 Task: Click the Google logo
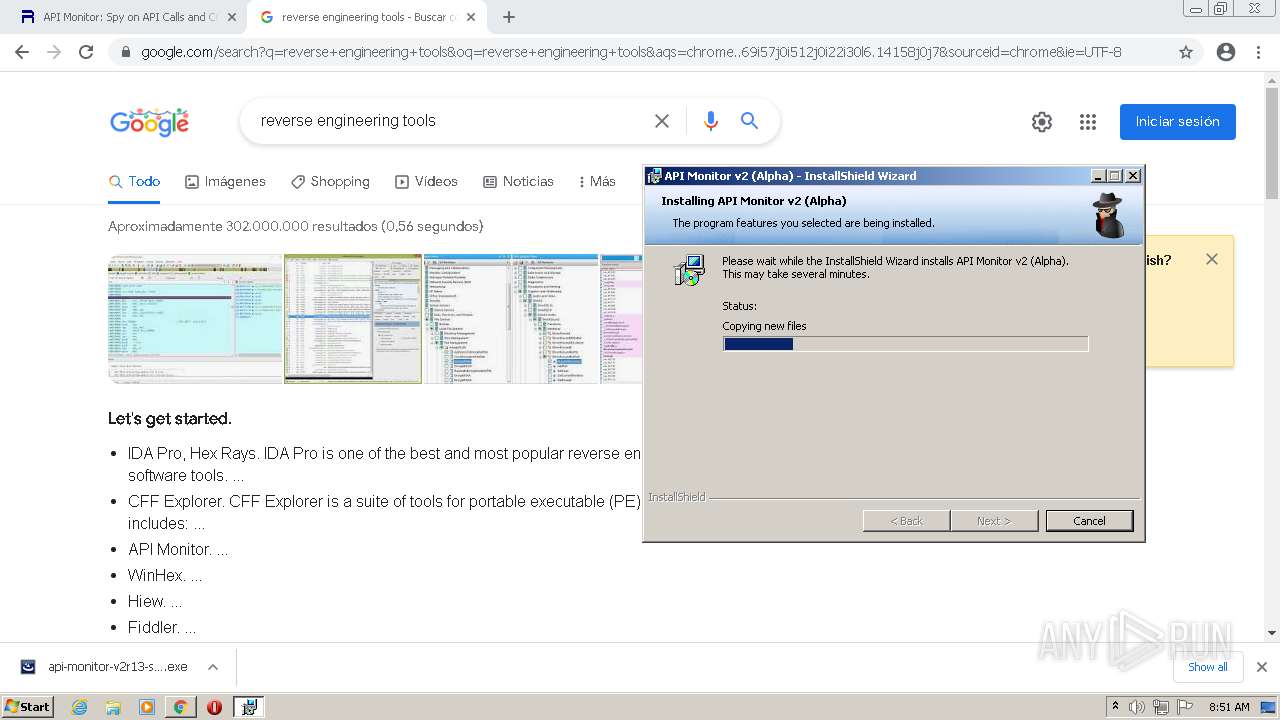pos(149,121)
